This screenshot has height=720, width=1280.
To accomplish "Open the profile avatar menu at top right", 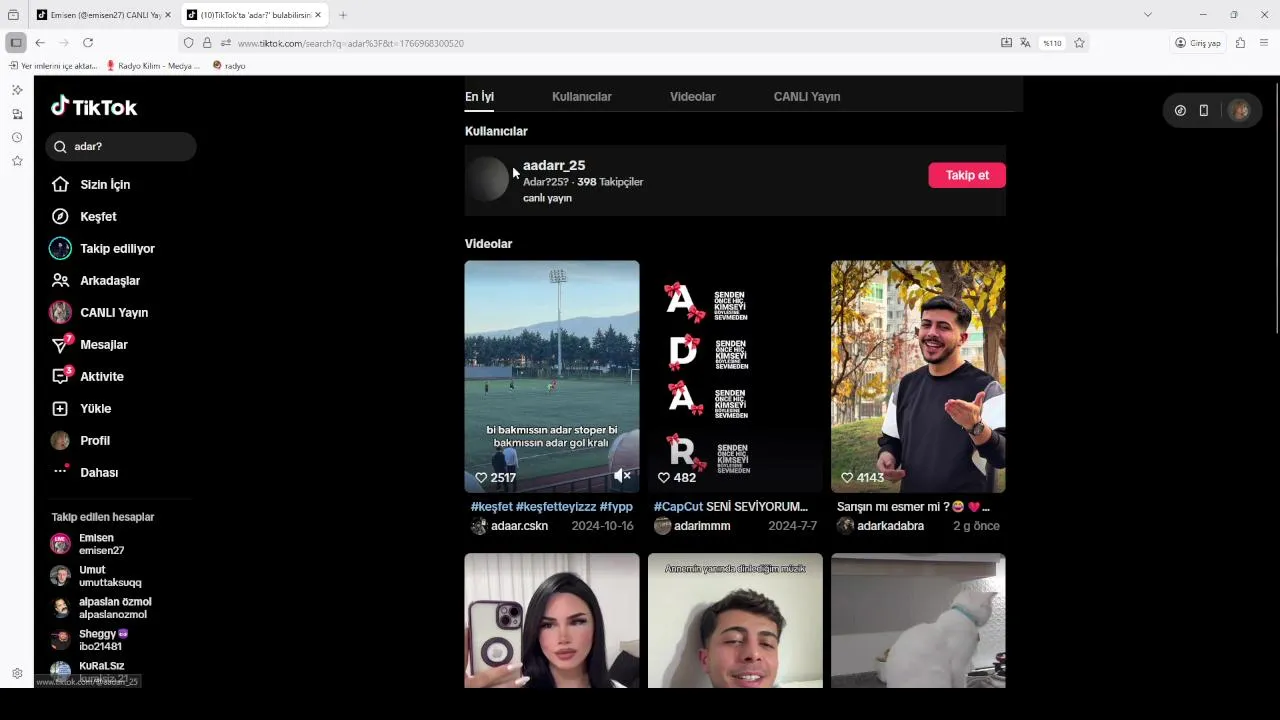I will (x=1239, y=111).
